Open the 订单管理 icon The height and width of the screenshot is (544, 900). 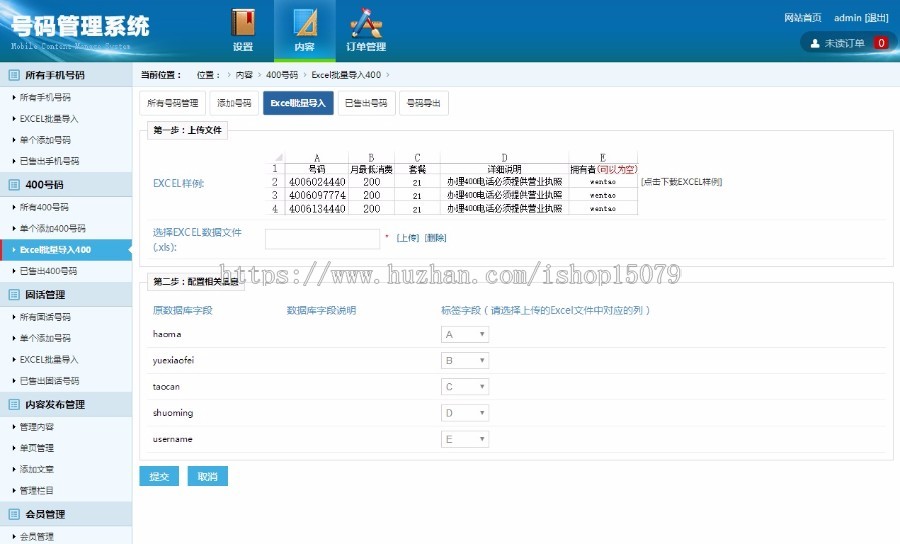(x=366, y=22)
